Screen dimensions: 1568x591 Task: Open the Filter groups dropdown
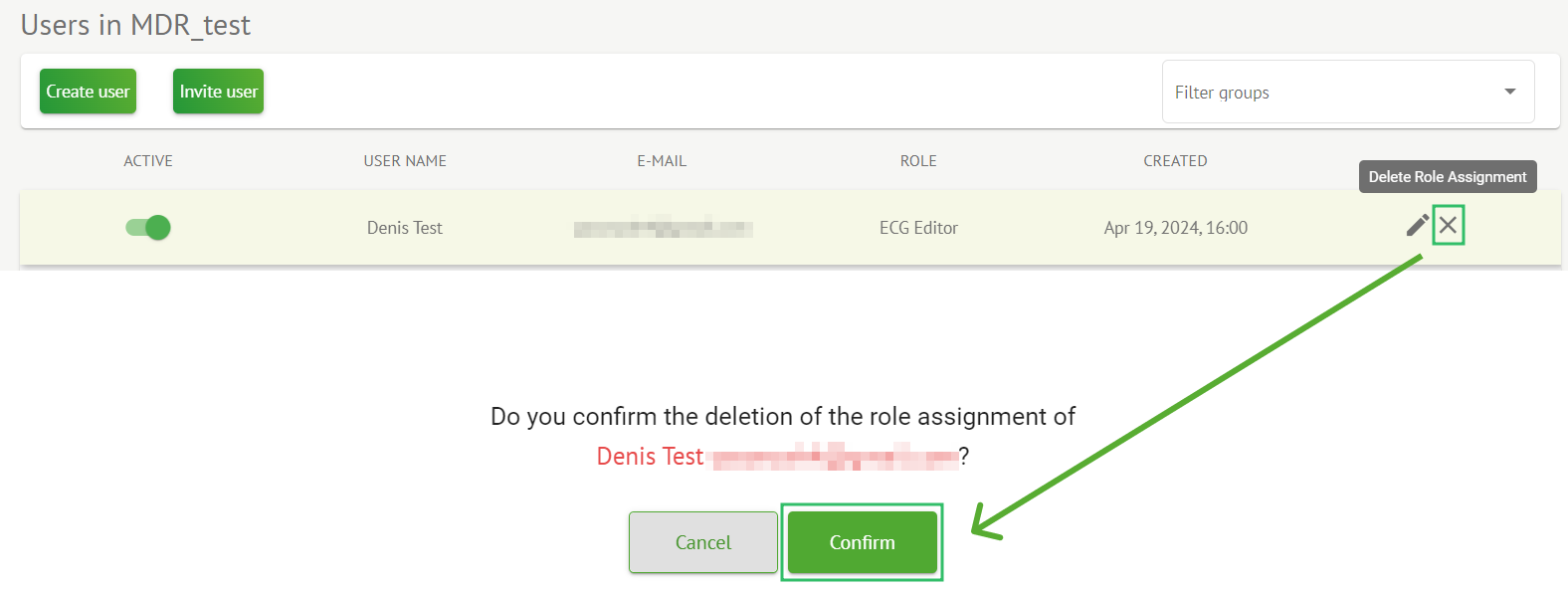click(x=1333, y=93)
